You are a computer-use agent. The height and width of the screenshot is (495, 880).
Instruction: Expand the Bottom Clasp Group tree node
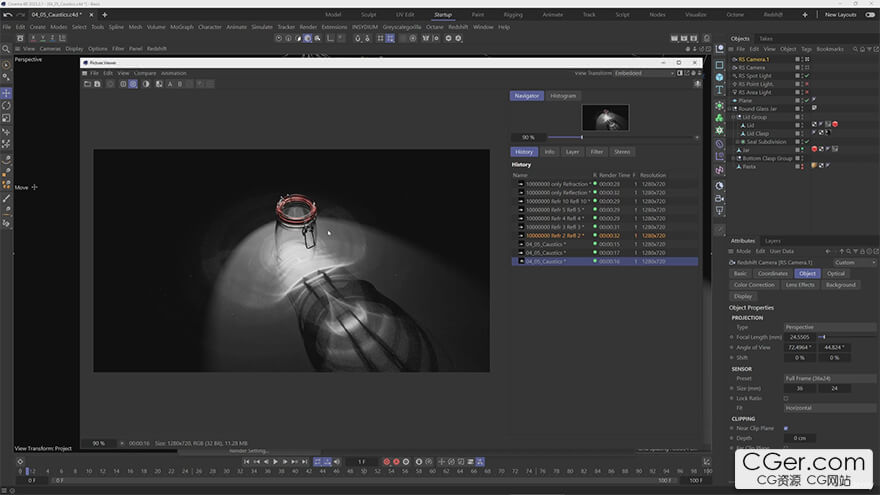[x=734, y=158]
